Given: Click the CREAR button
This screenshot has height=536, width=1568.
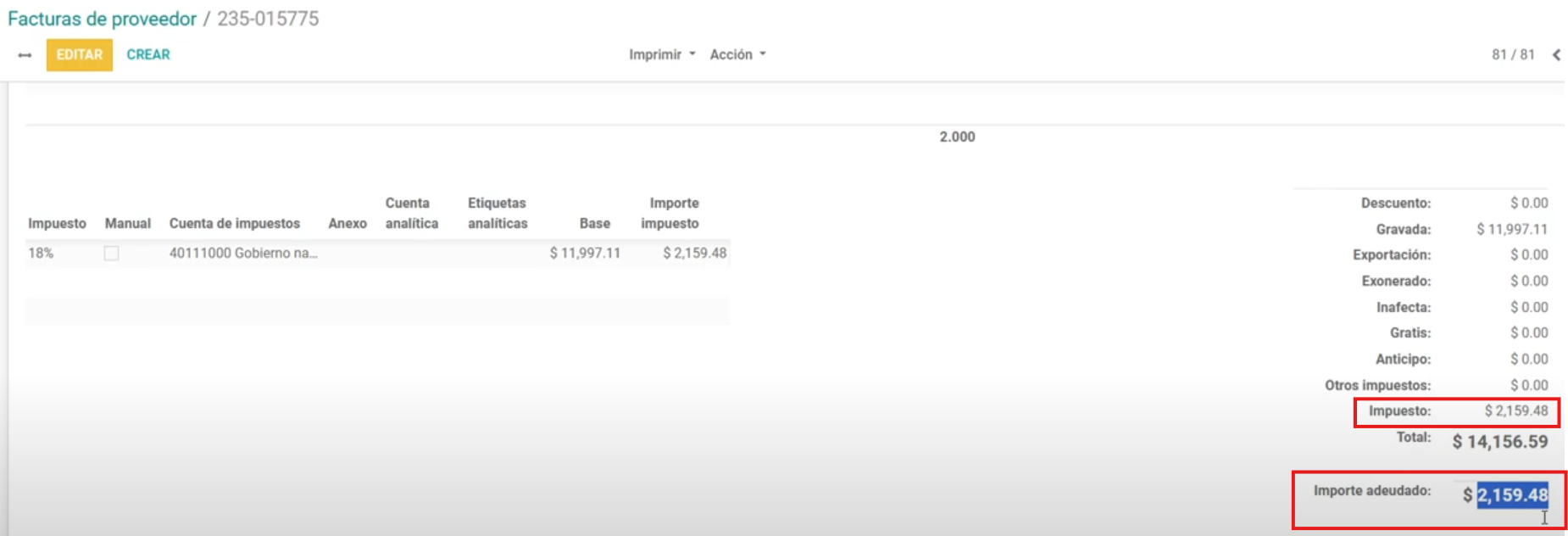Looking at the screenshot, I should pyautogui.click(x=148, y=54).
